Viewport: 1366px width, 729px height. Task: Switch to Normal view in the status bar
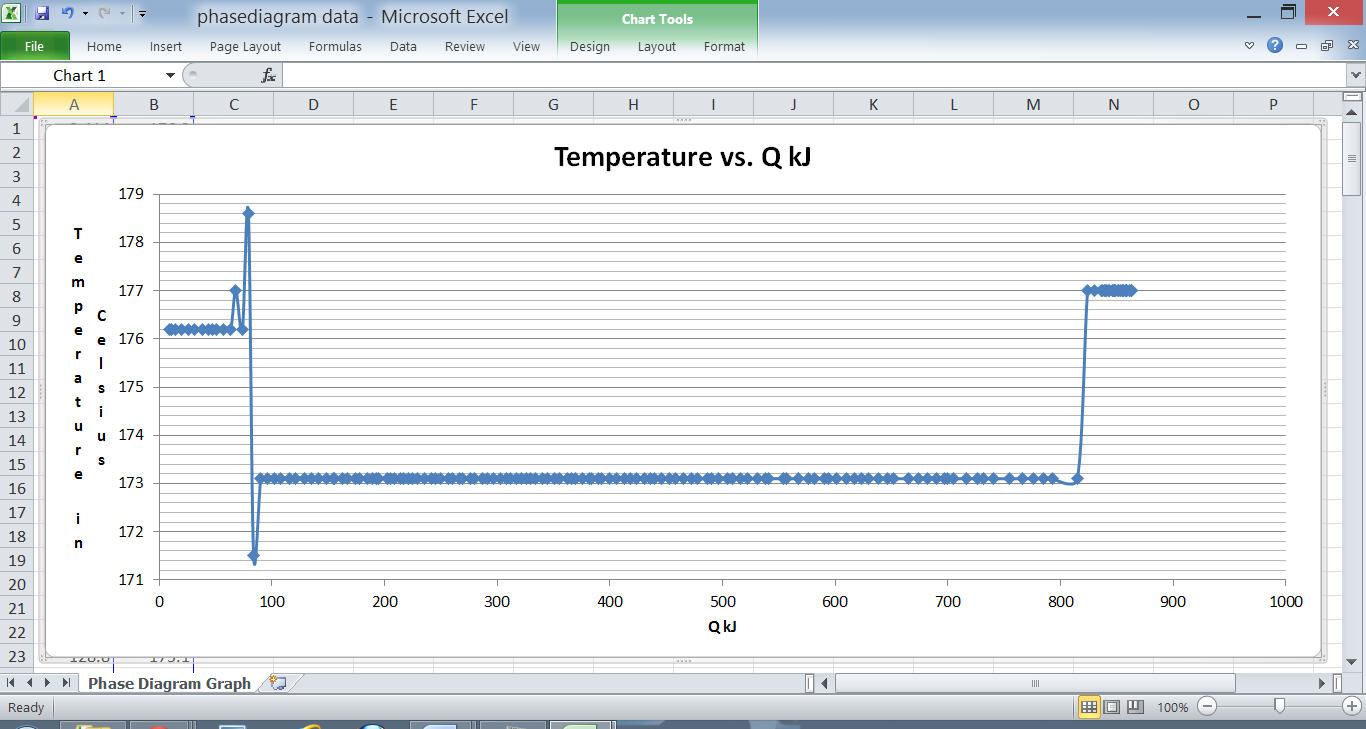pos(1089,707)
